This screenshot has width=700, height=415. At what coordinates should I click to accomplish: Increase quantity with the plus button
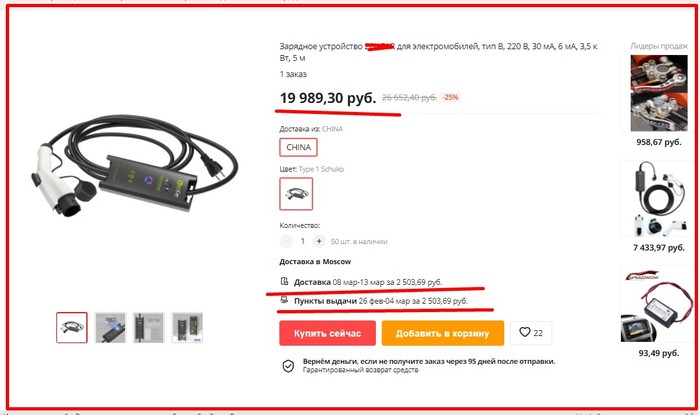click(319, 241)
